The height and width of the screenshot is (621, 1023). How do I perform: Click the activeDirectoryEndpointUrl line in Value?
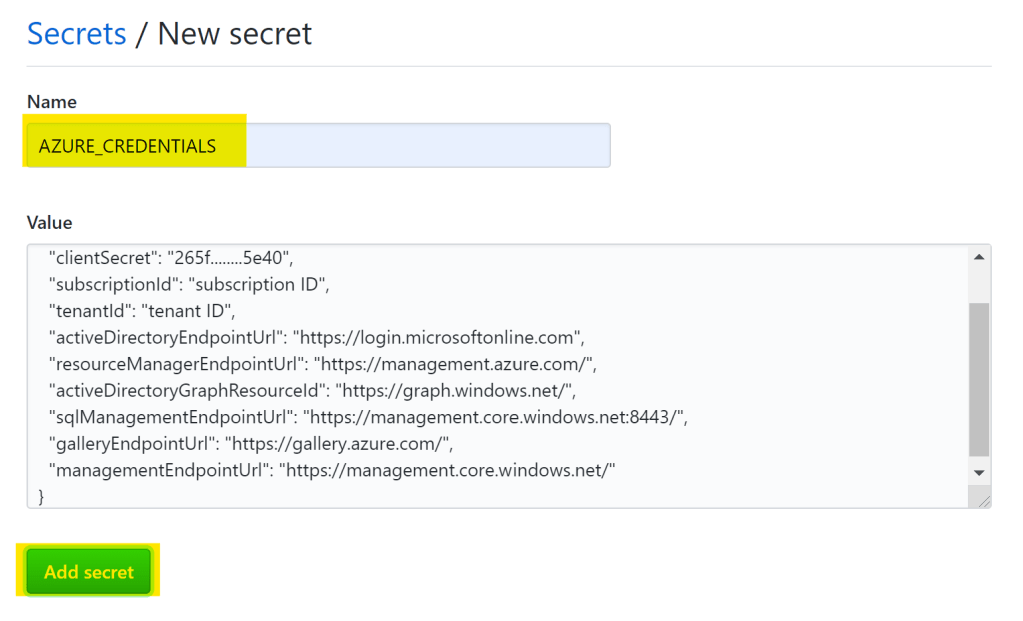(x=316, y=336)
